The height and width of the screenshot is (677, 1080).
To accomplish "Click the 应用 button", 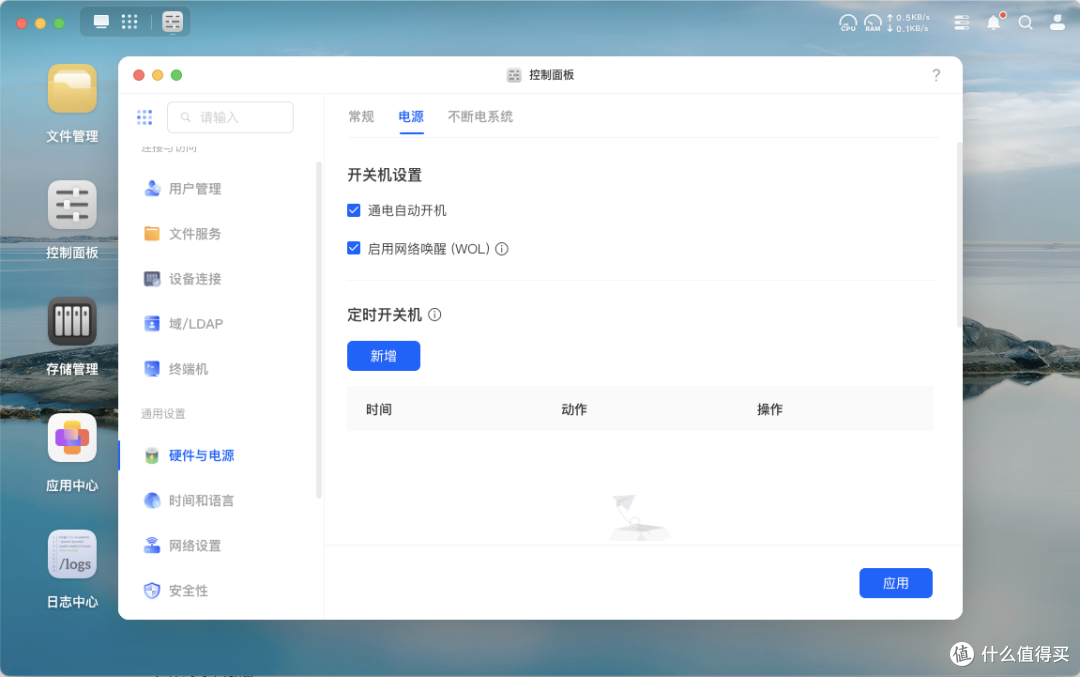I will point(895,583).
